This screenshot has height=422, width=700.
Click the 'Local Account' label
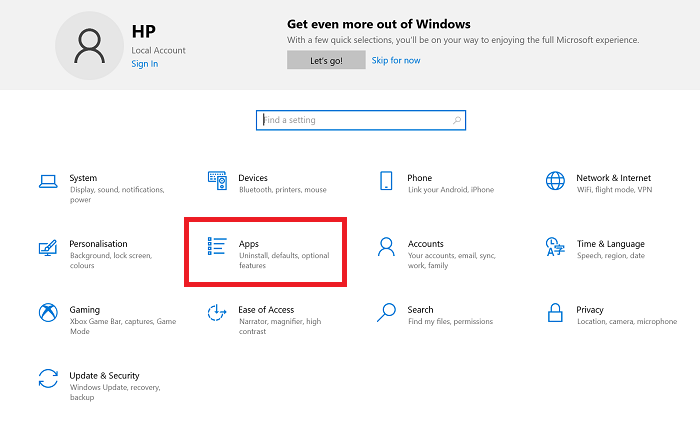coord(158,50)
